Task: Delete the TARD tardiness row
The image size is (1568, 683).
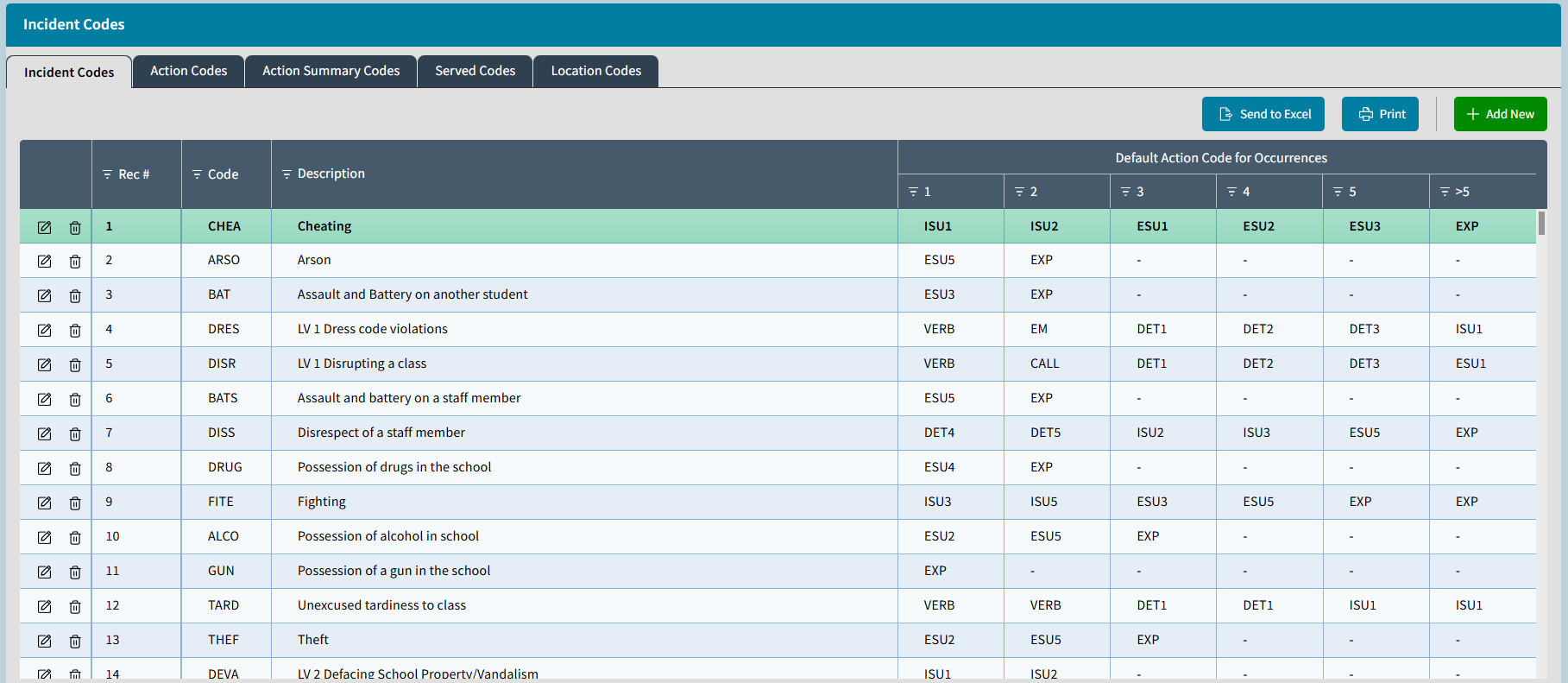Action: 75,606
